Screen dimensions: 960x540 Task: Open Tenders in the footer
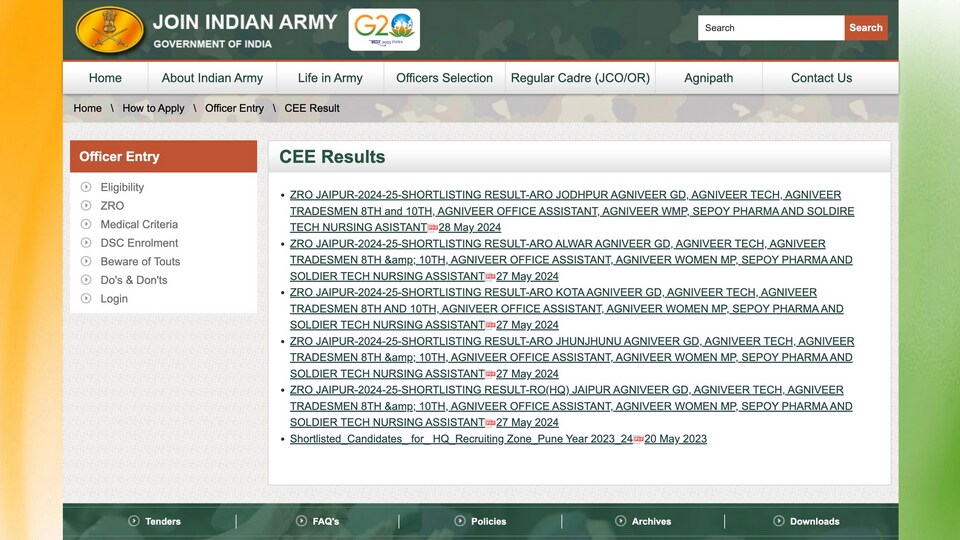163,522
